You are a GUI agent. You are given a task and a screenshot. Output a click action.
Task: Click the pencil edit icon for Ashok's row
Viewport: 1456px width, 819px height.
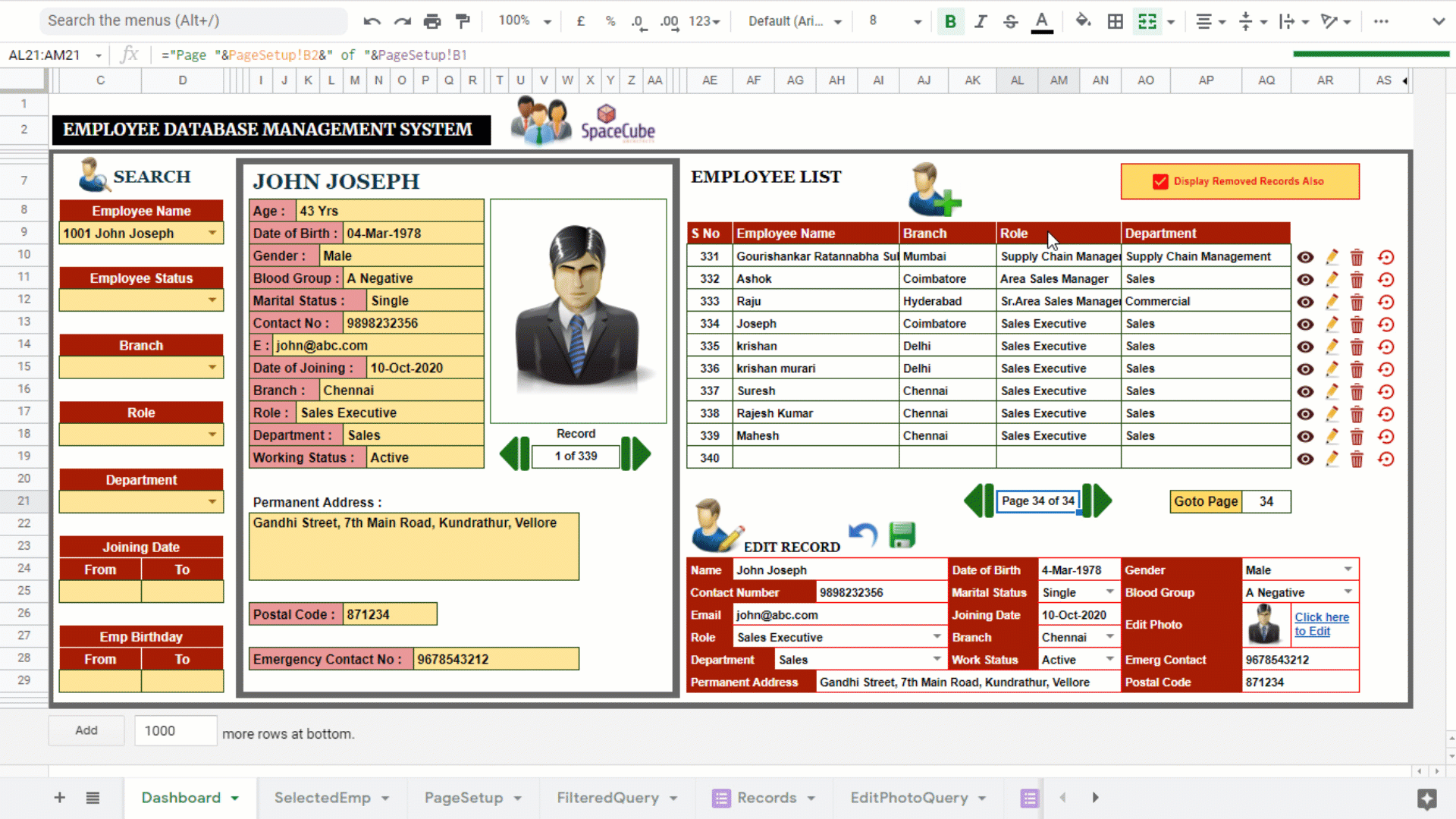[1332, 279]
